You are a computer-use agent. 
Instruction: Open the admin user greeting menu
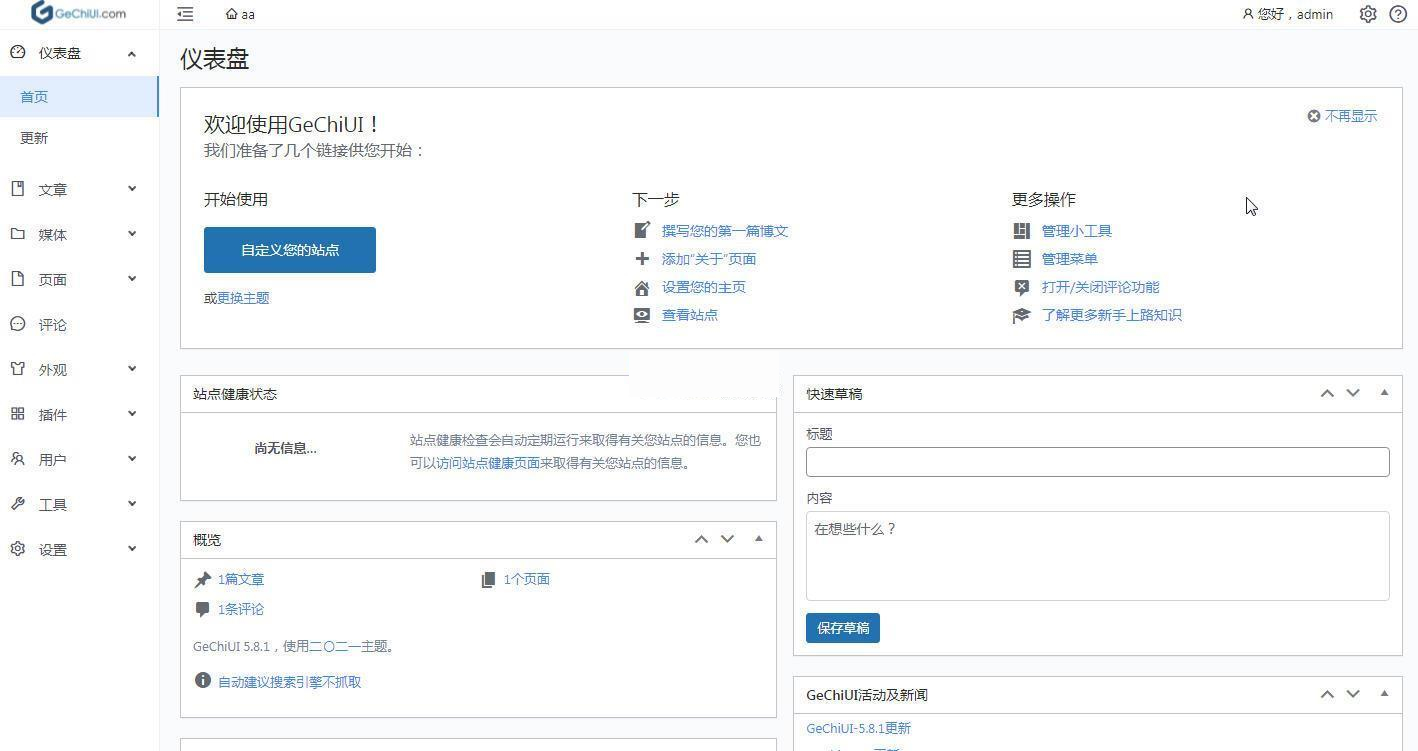click(x=1287, y=14)
